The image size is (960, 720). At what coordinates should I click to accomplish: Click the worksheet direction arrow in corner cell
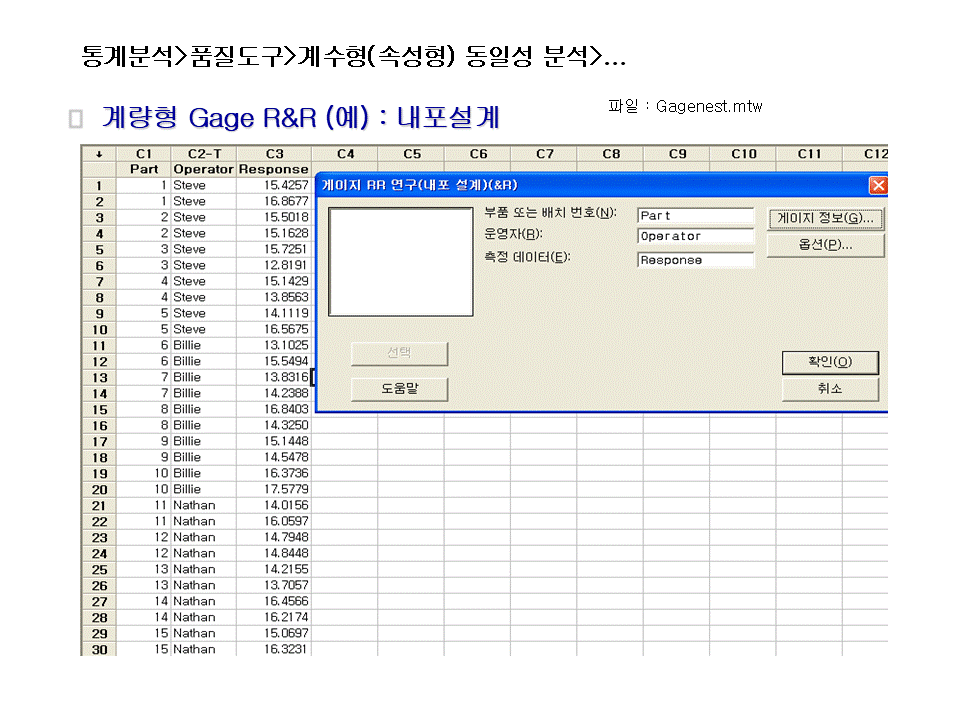[99, 154]
